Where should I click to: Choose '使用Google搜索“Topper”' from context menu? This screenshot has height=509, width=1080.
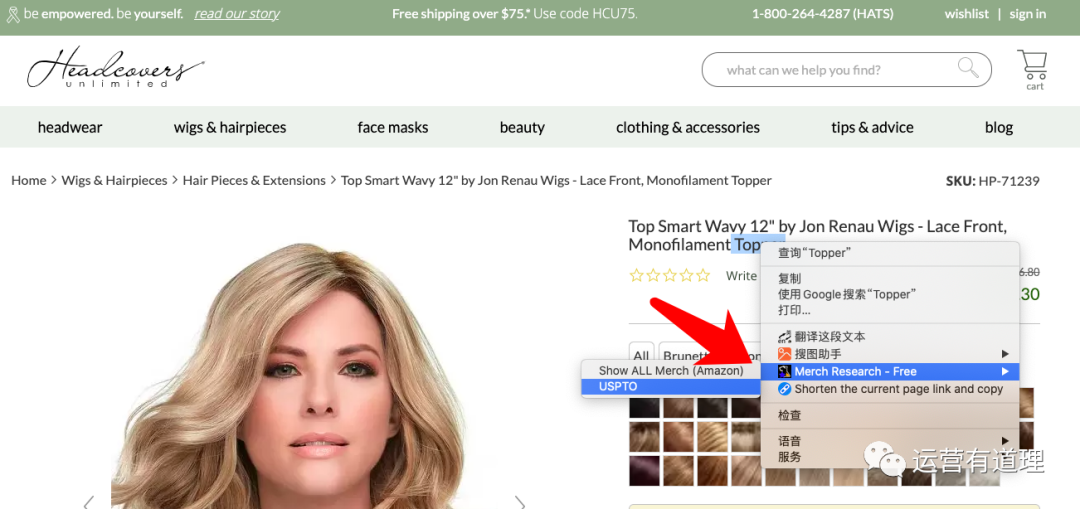tap(846, 294)
